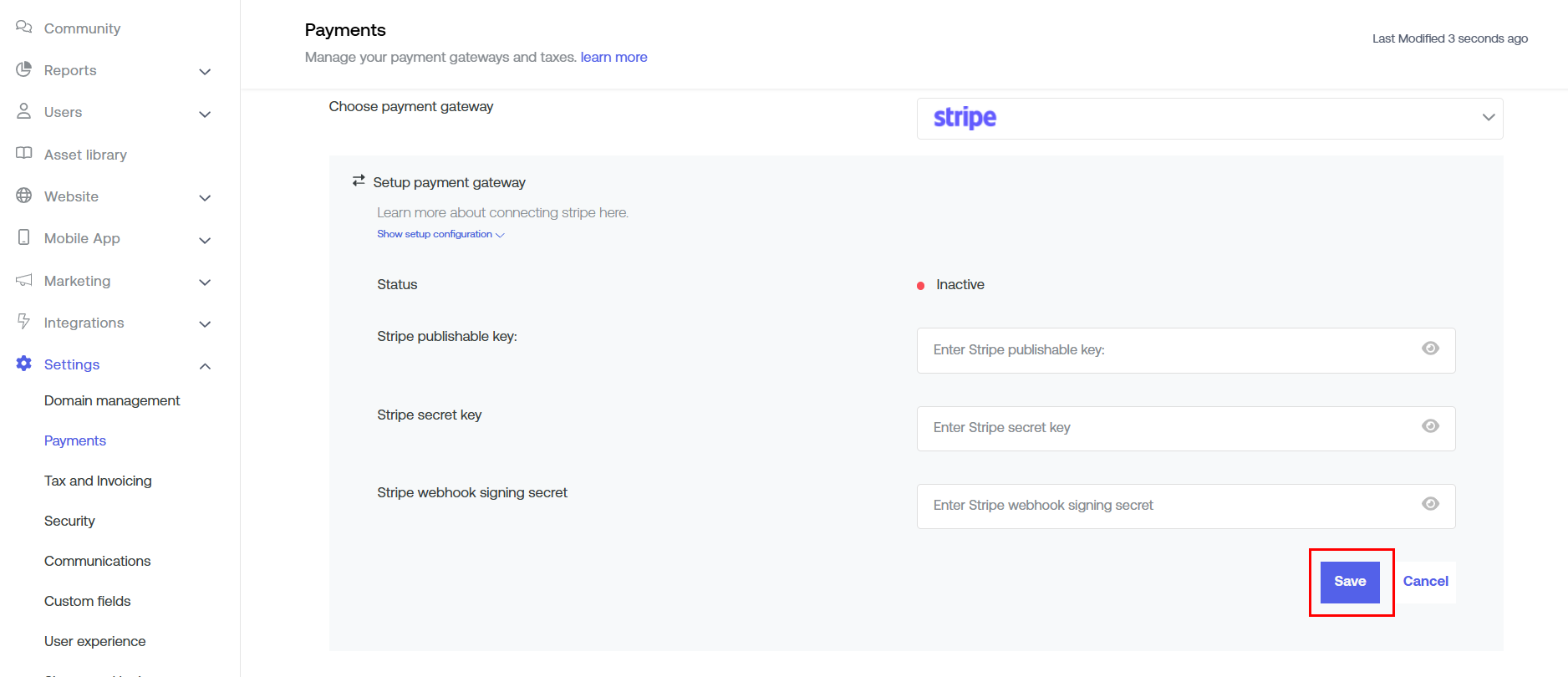This screenshot has height=677, width=1568.
Task: Click the Stripe secret key input field
Action: (x=1168, y=428)
